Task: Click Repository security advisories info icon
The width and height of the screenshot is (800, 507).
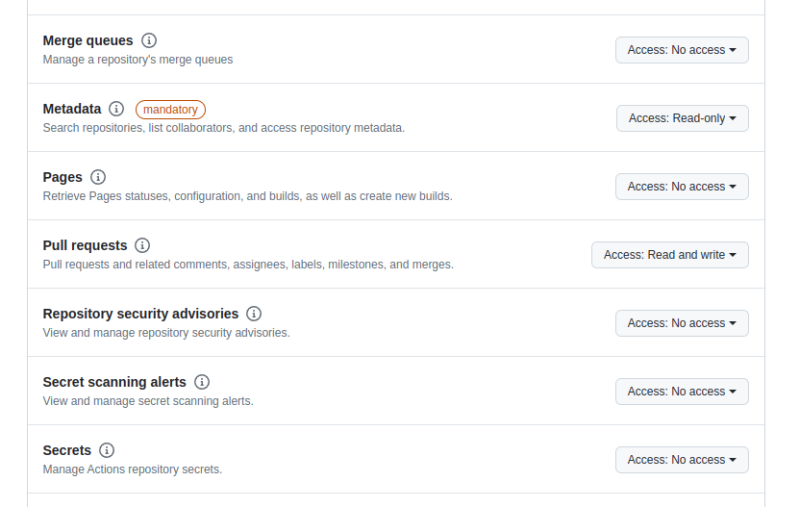Action: [254, 313]
